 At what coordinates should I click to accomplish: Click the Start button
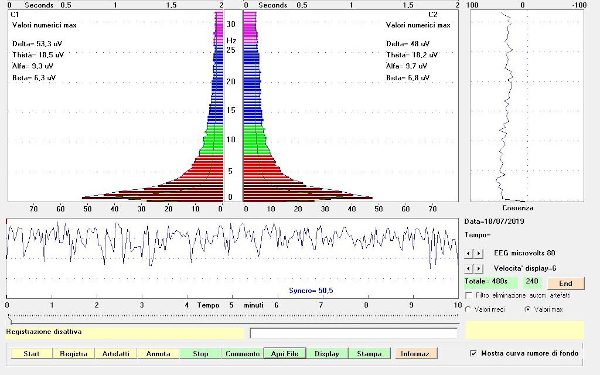tap(31, 353)
